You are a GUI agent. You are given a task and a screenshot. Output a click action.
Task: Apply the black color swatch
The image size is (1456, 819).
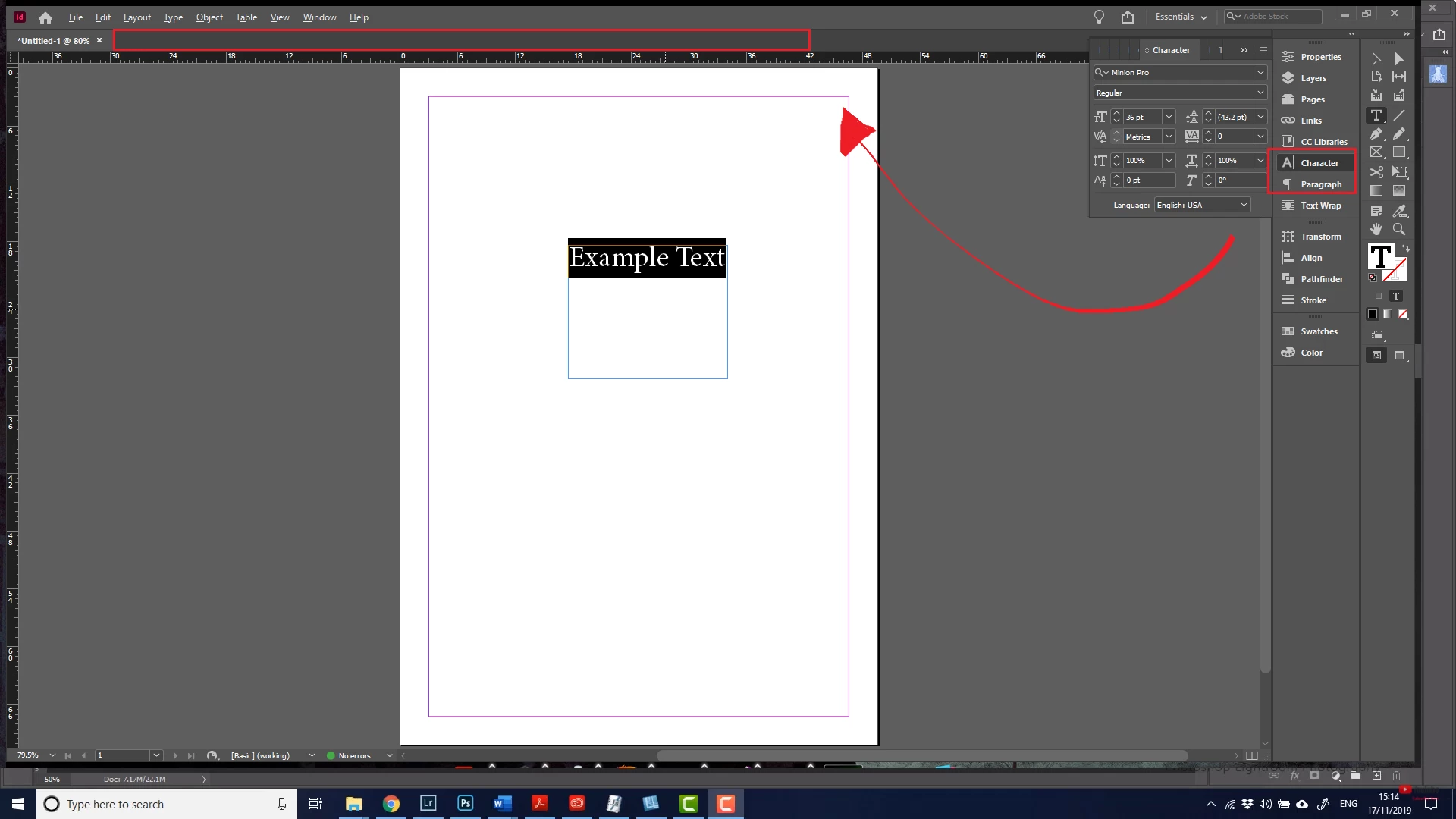1372,314
